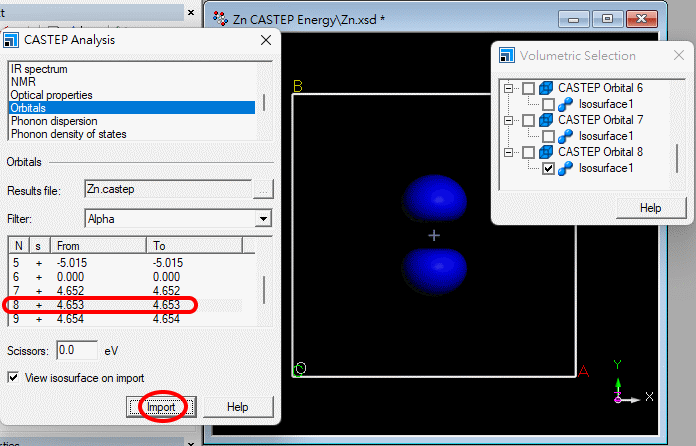The height and width of the screenshot is (446, 696).
Task: Uncheck Isosurface1 checkbox under Orbital 8
Action: point(548,169)
